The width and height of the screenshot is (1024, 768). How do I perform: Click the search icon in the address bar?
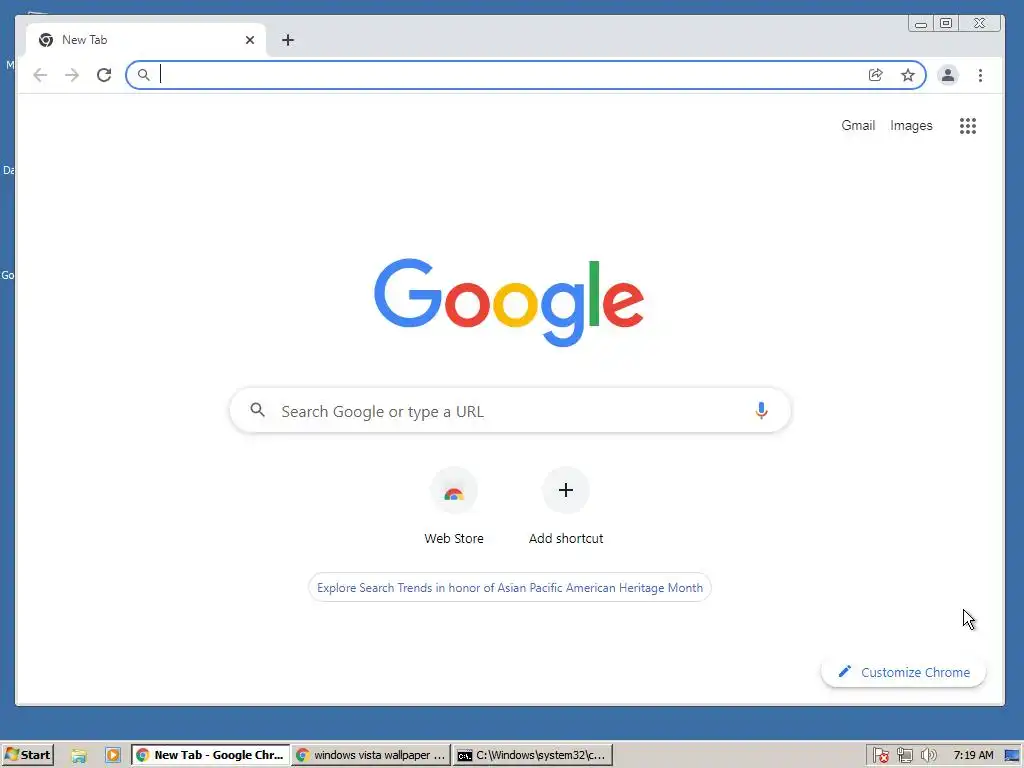pyautogui.click(x=144, y=75)
